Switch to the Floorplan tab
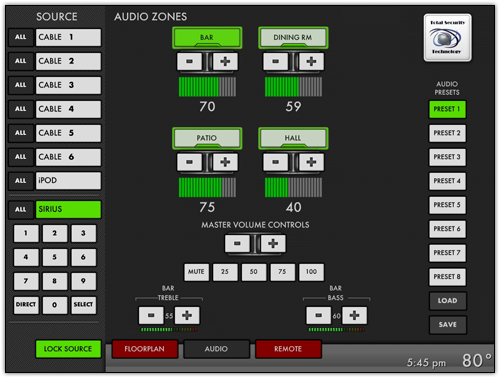500x378 pixels. (x=145, y=349)
